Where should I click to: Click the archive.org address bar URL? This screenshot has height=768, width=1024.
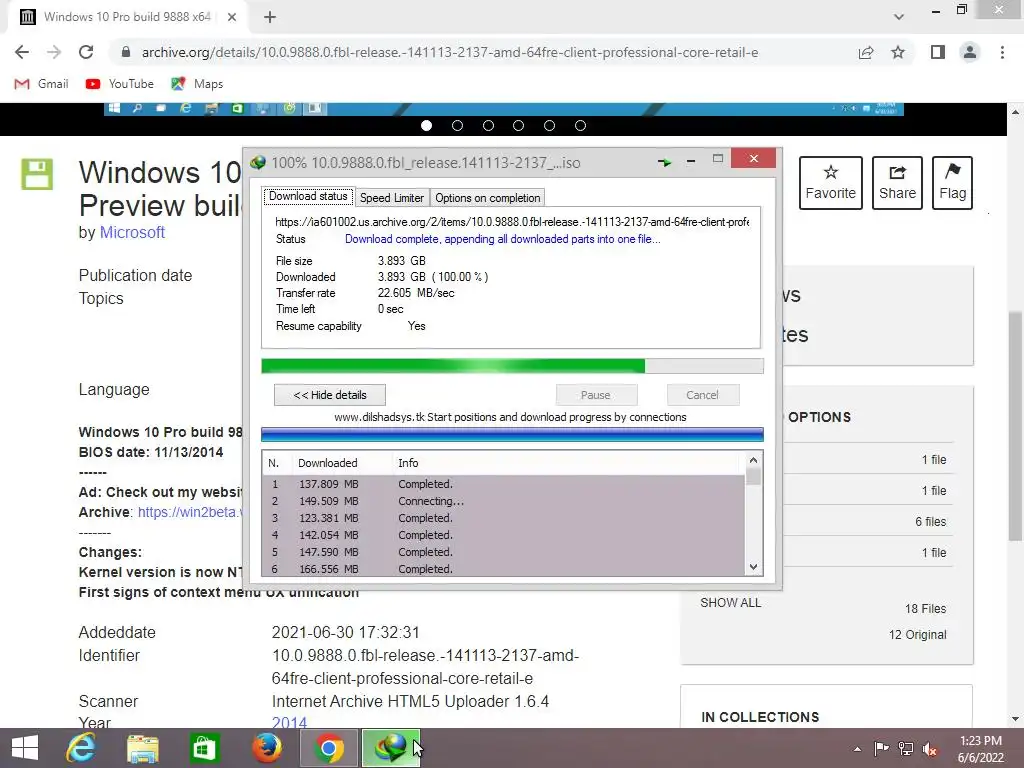pyautogui.click(x=450, y=52)
